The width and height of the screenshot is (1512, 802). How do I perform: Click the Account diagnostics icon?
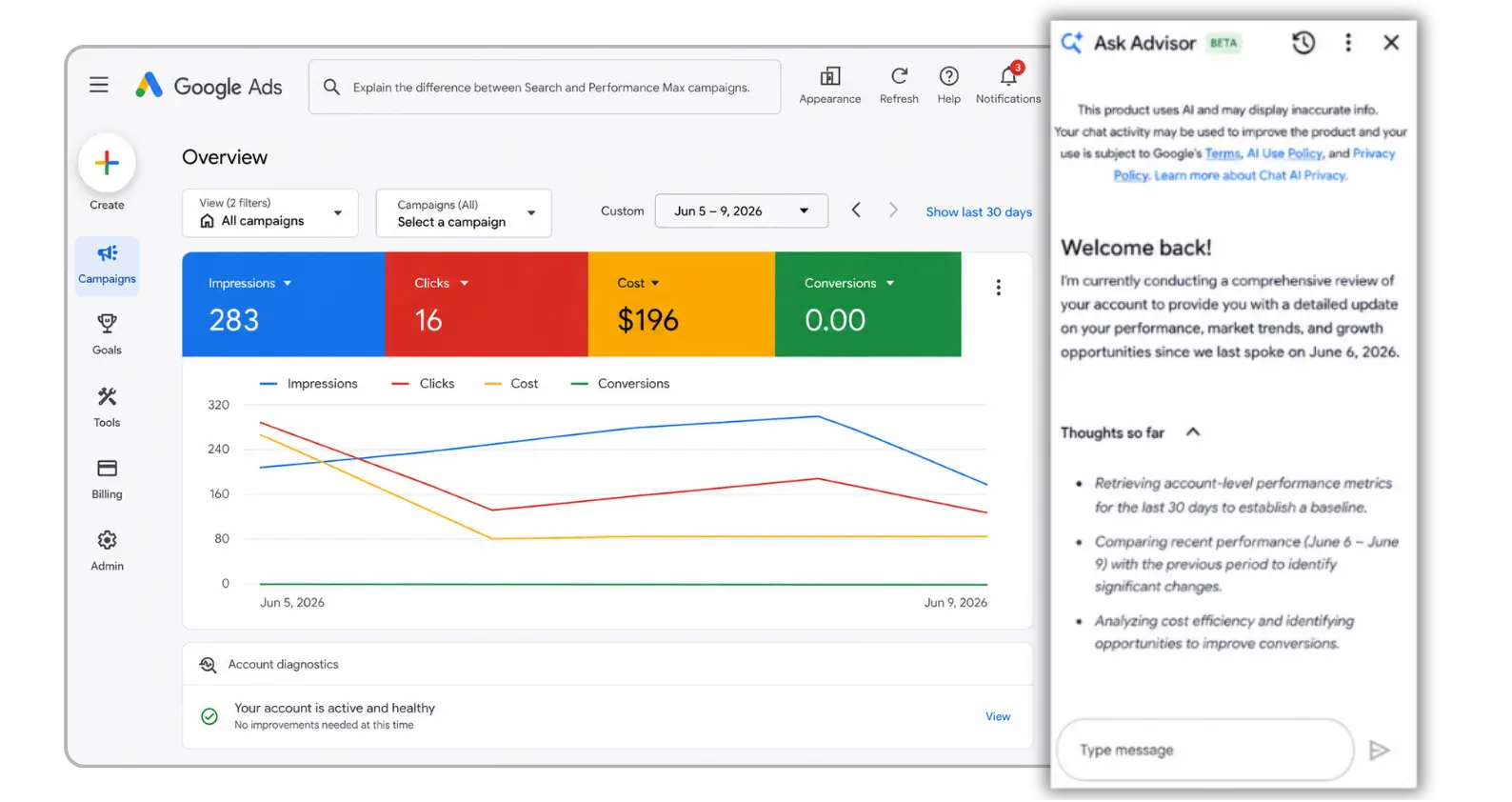pos(208,665)
